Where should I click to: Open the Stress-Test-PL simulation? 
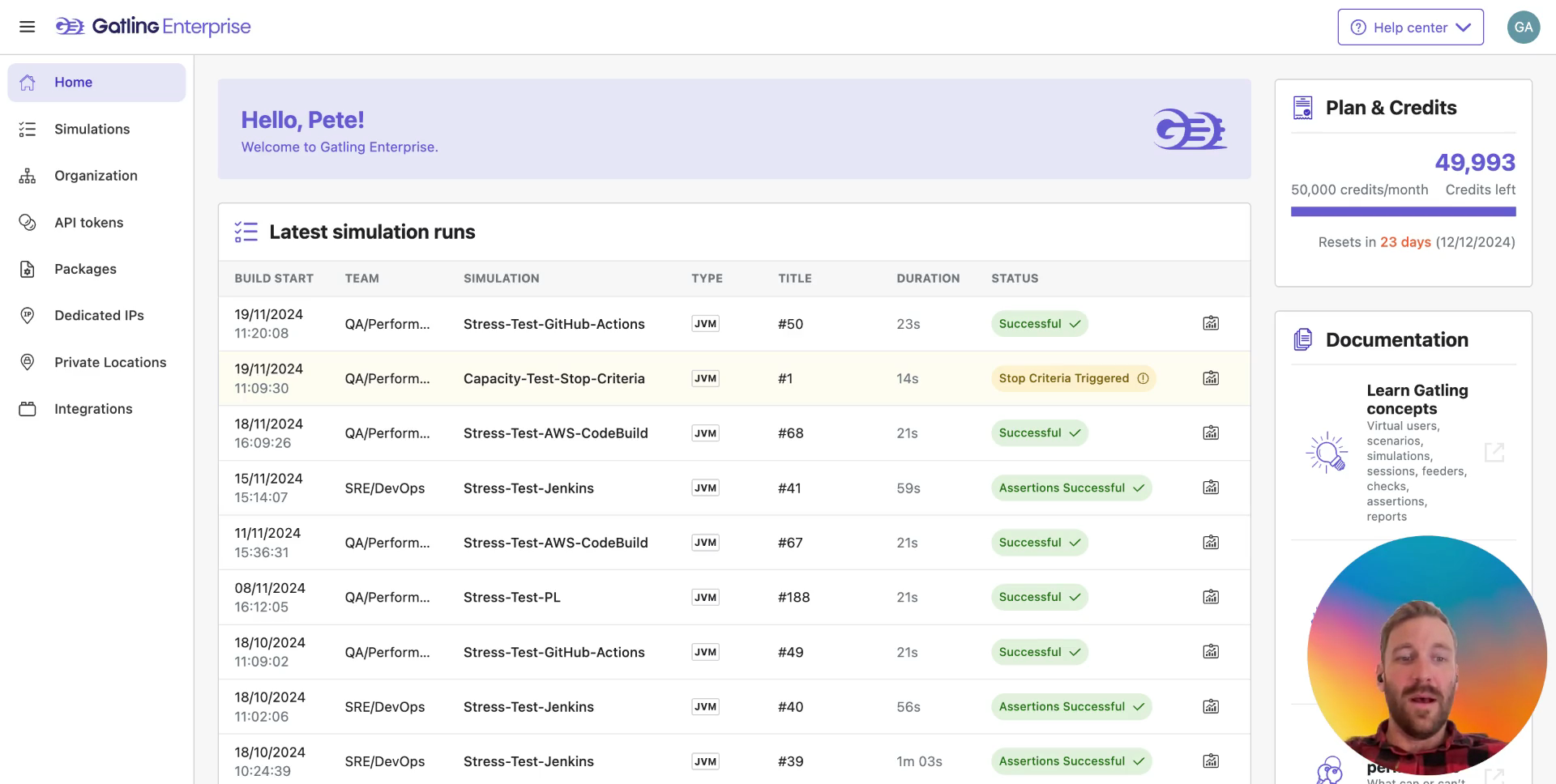512,597
